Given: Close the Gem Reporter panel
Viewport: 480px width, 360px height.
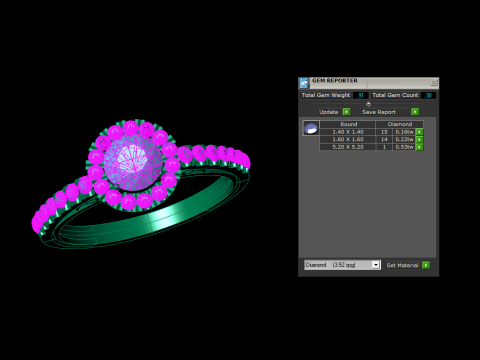Looking at the screenshot, I should pyautogui.click(x=434, y=82).
